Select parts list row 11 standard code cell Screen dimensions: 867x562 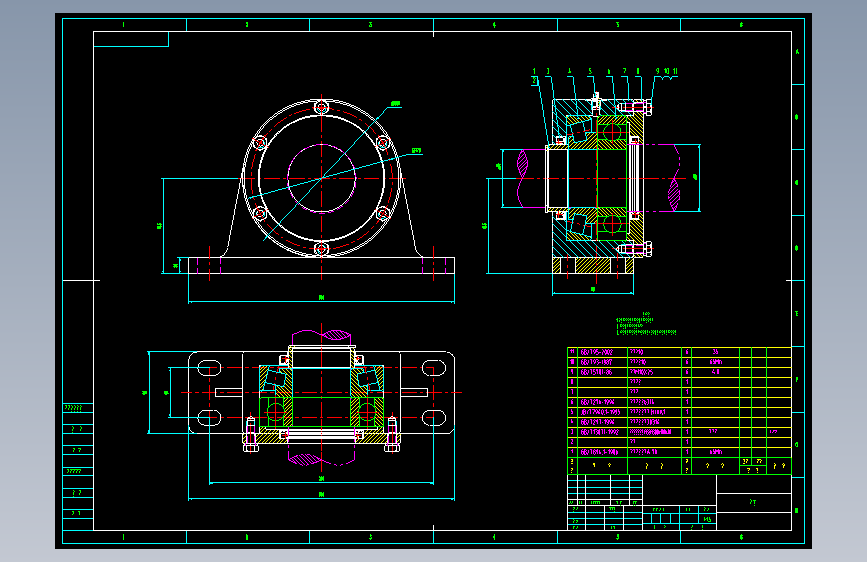(603, 352)
